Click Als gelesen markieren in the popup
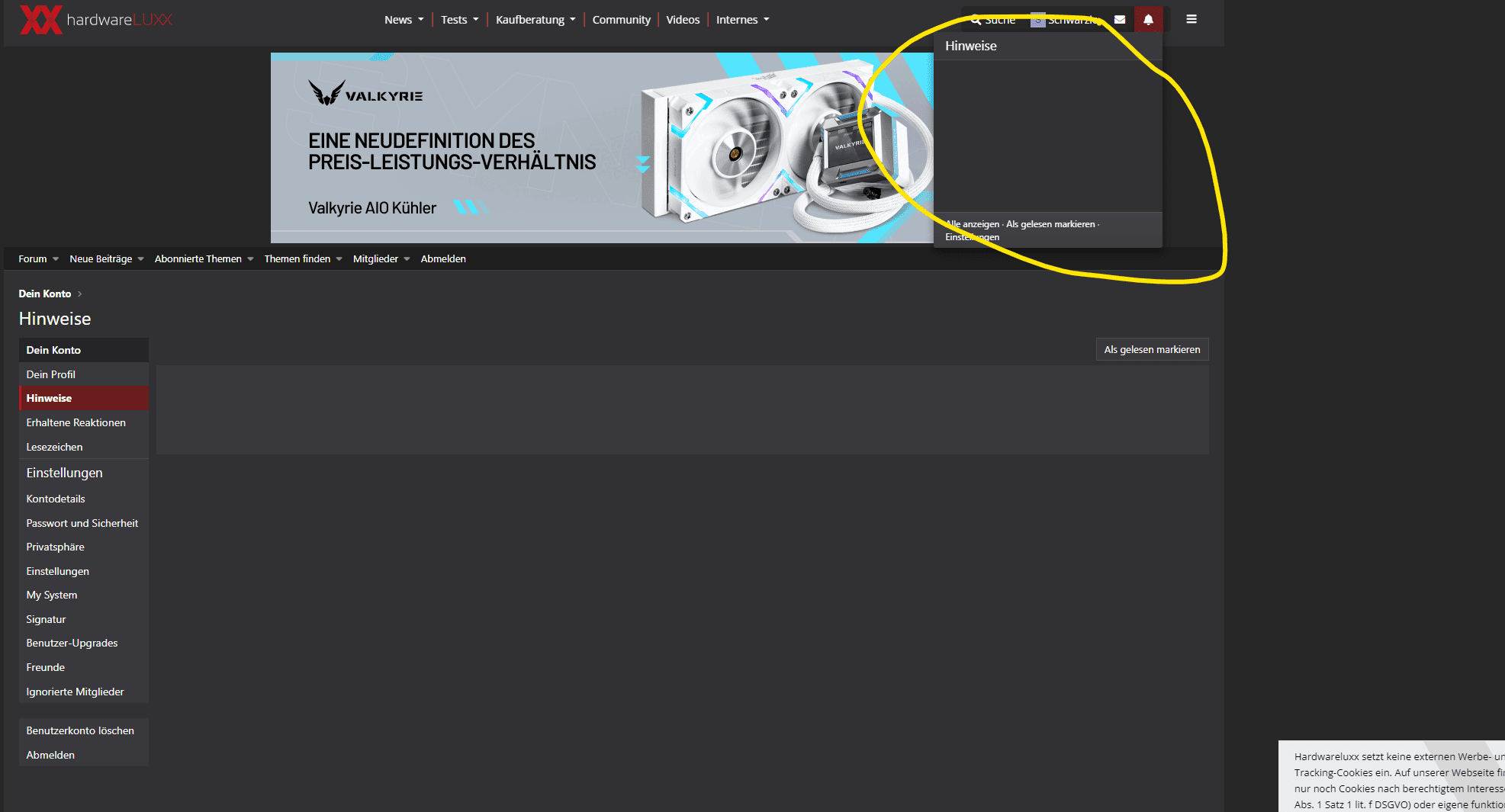The width and height of the screenshot is (1505, 812). click(1050, 224)
